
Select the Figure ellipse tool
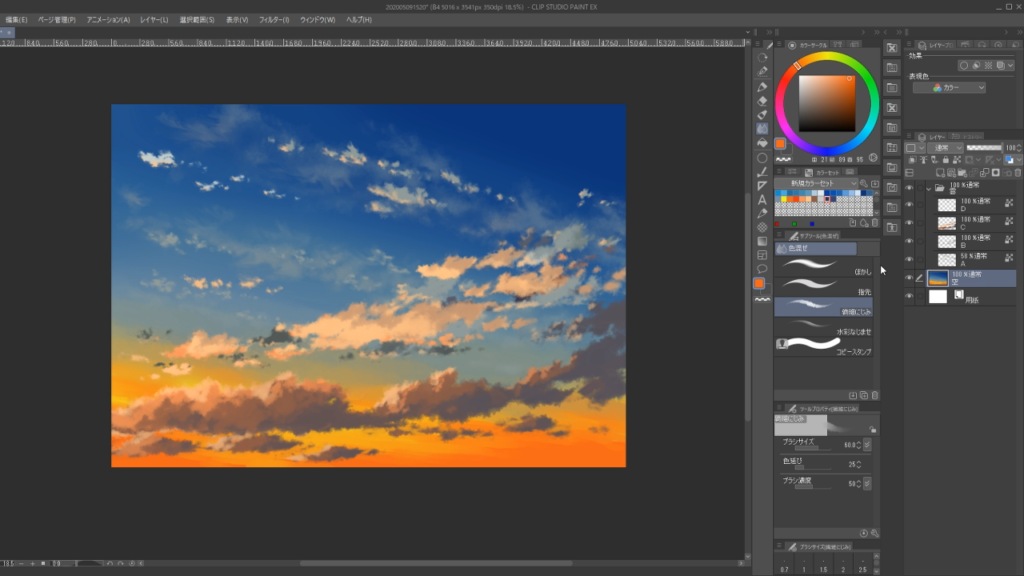pos(762,158)
